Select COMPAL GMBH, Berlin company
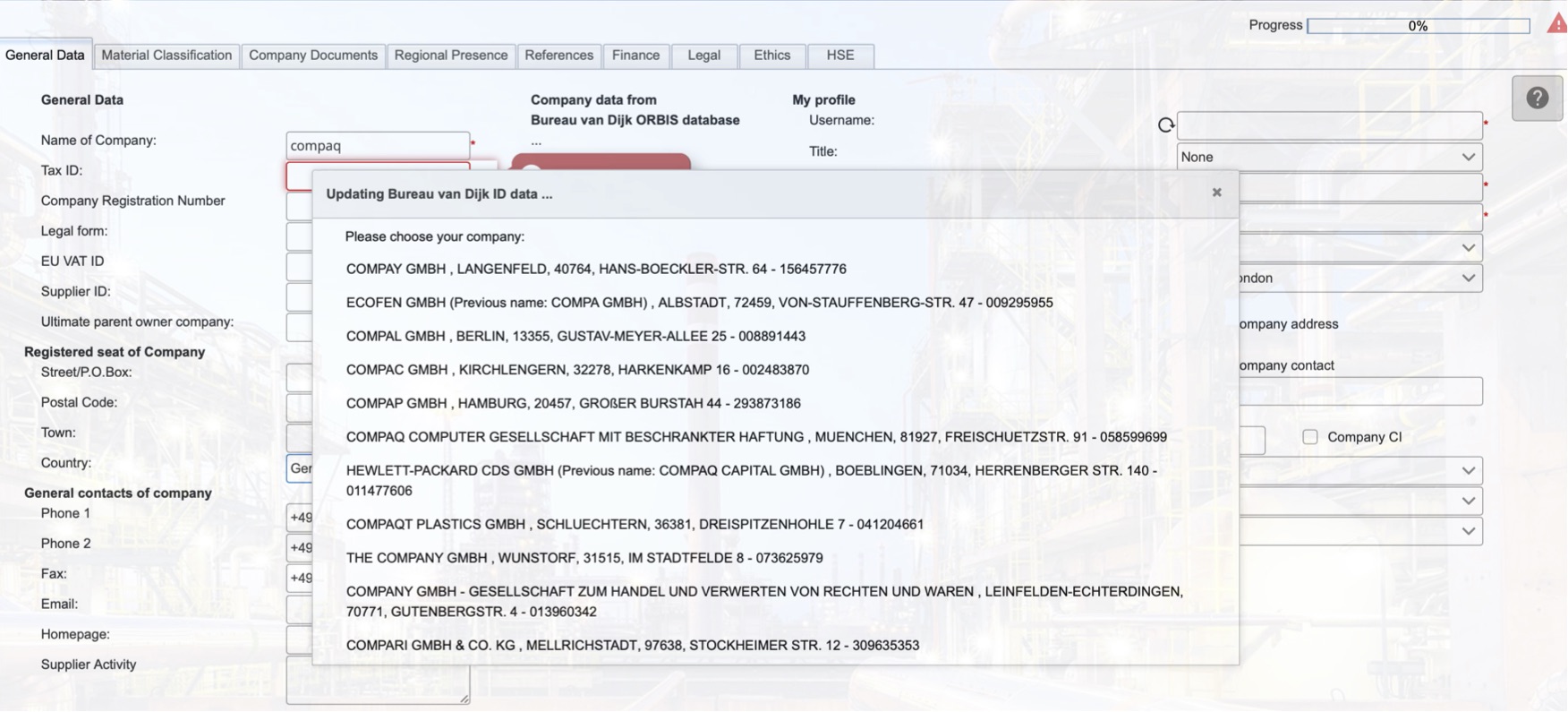Screen dimensions: 1568x712 (575, 336)
